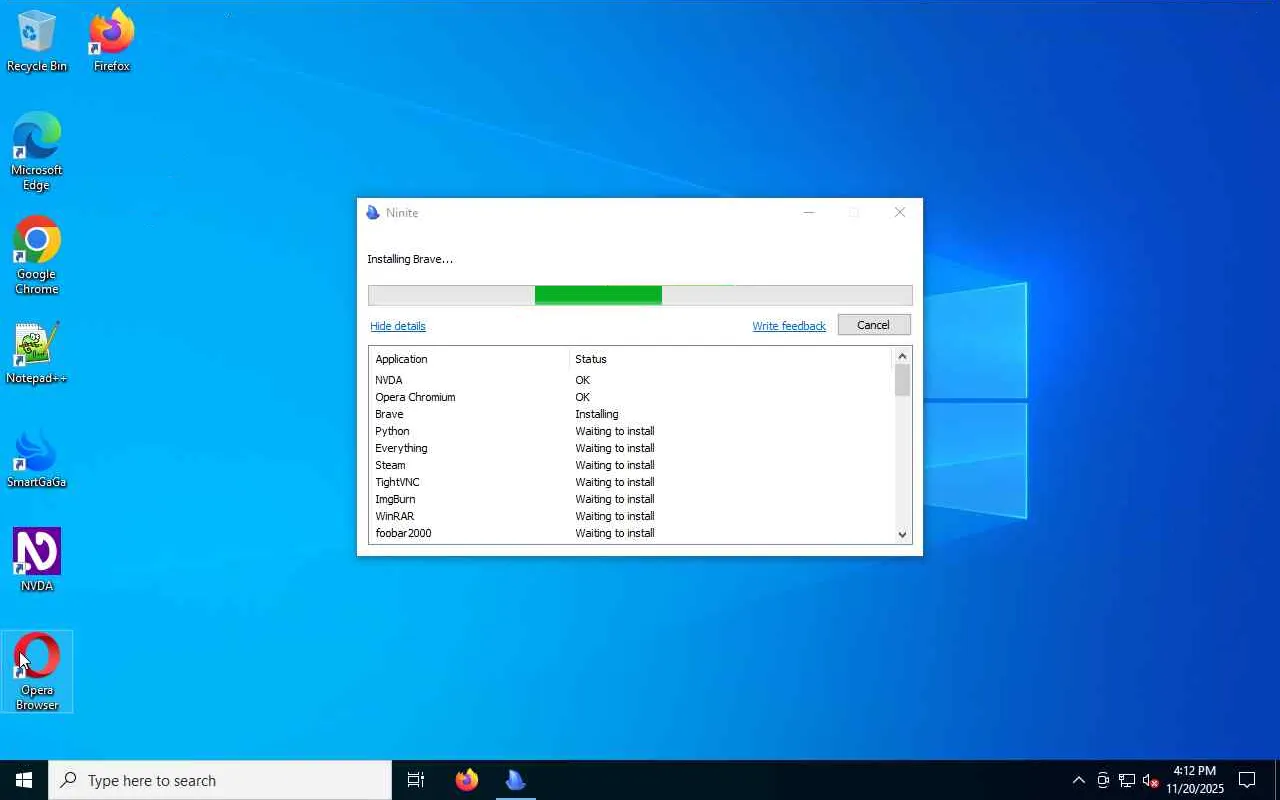Open the Write feedback link

click(x=789, y=326)
